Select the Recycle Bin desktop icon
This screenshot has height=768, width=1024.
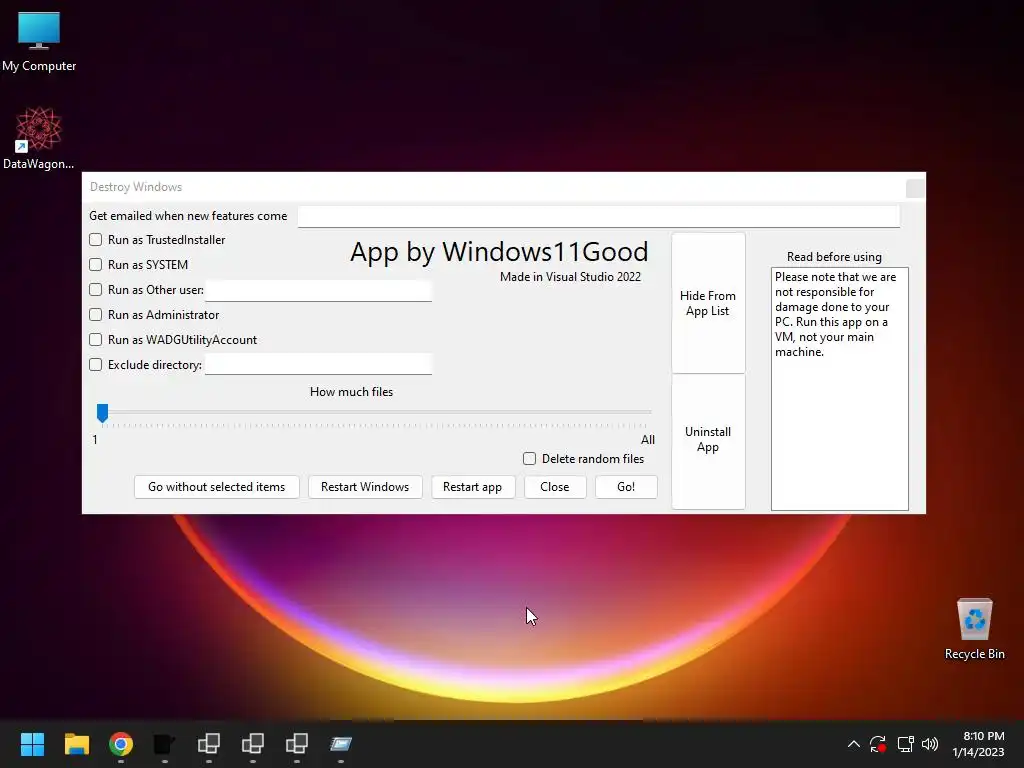point(974,628)
